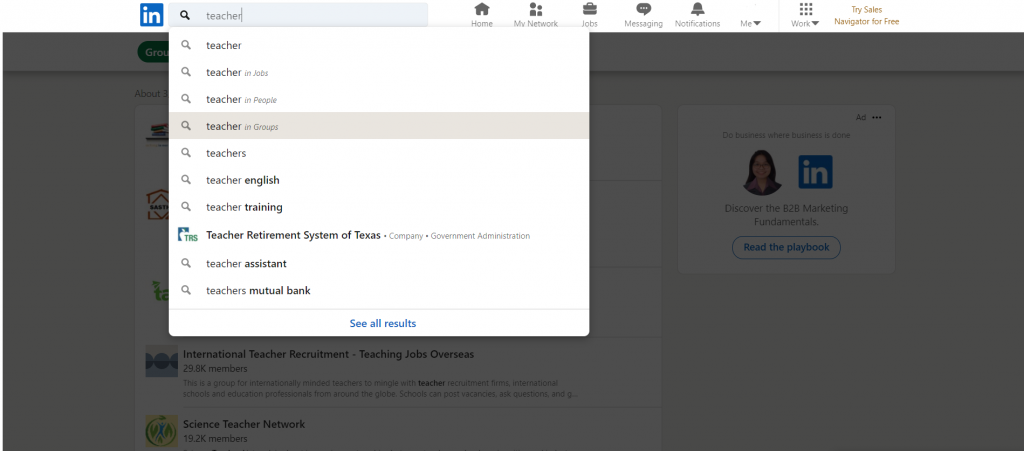The image size is (1024, 451).
Task: Click International Teacher Recruitment group logo
Action: pyautogui.click(x=161, y=362)
